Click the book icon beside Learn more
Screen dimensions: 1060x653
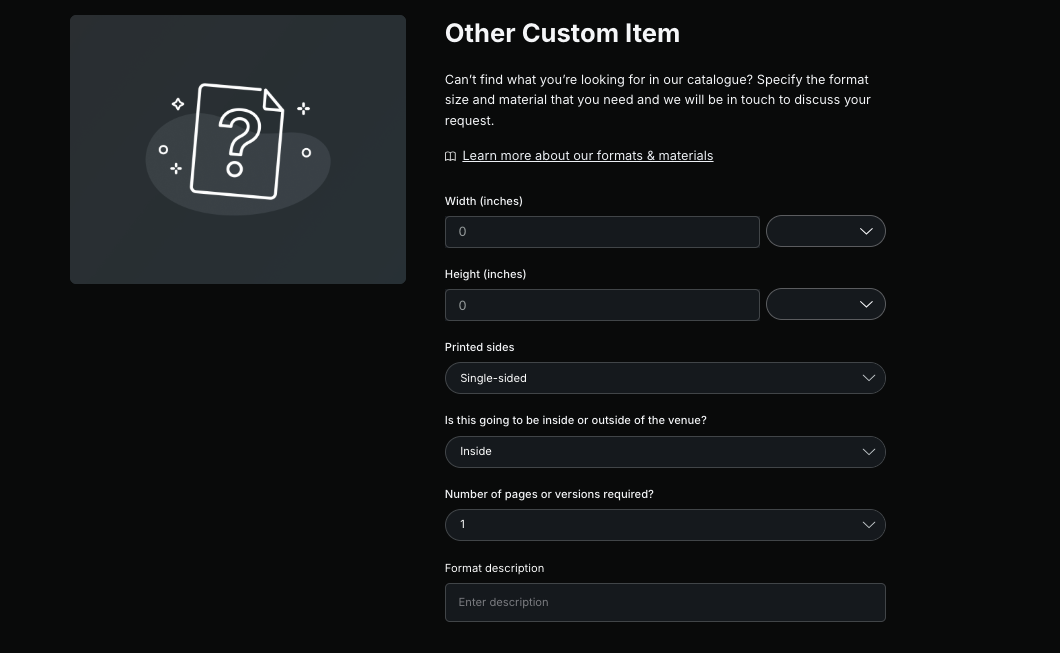tap(450, 156)
